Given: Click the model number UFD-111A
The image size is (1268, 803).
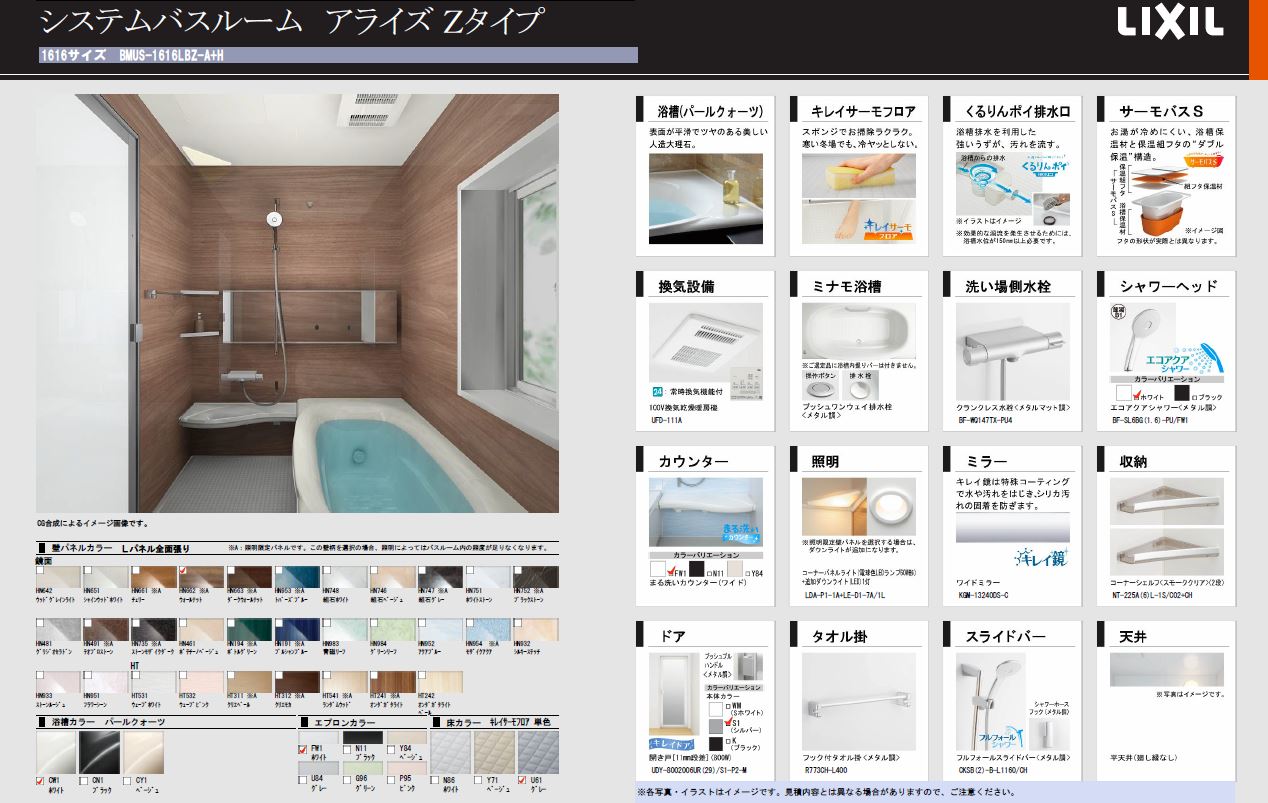Looking at the screenshot, I should (666, 421).
